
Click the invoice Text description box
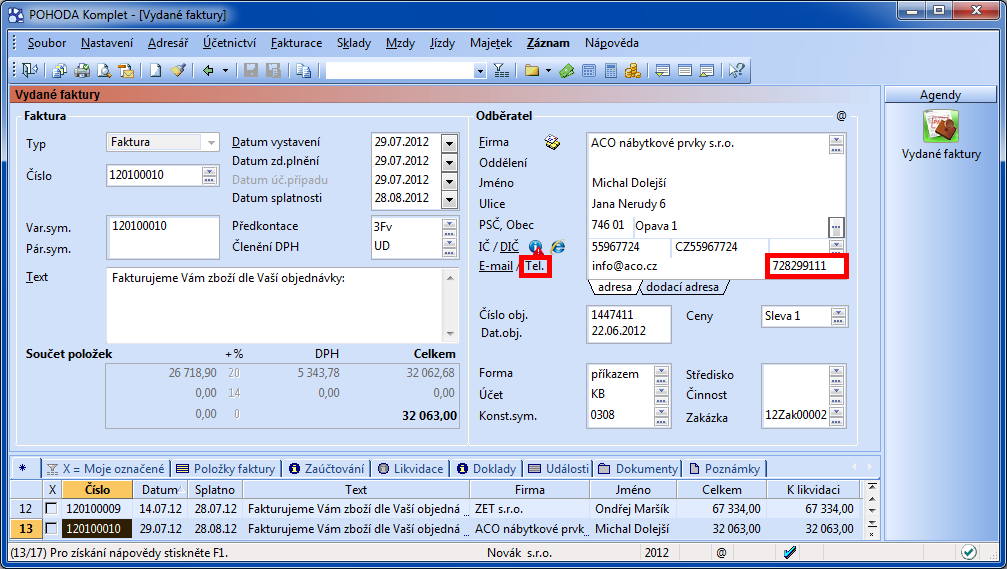[x=275, y=305]
